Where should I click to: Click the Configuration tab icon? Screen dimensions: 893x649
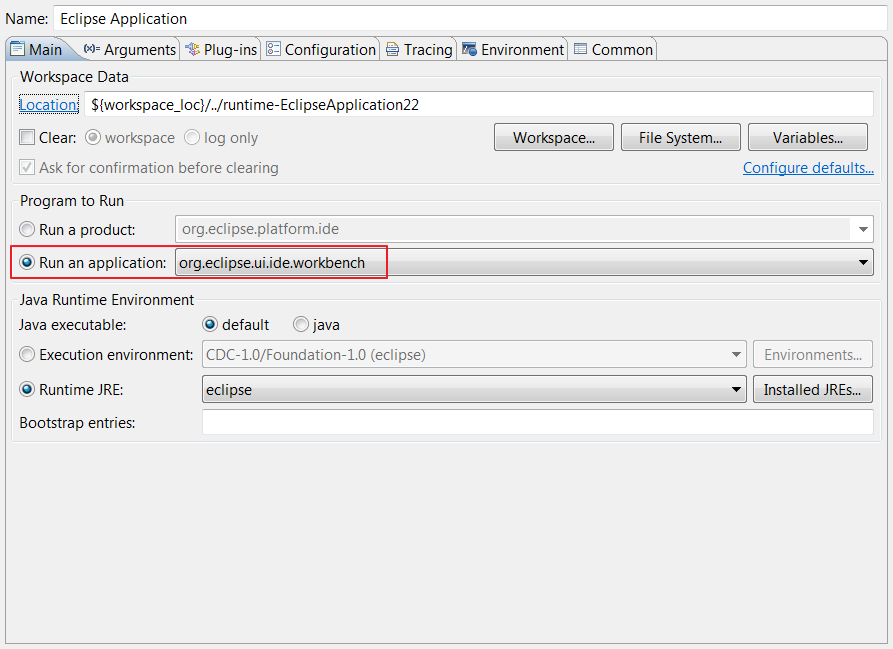tap(272, 48)
